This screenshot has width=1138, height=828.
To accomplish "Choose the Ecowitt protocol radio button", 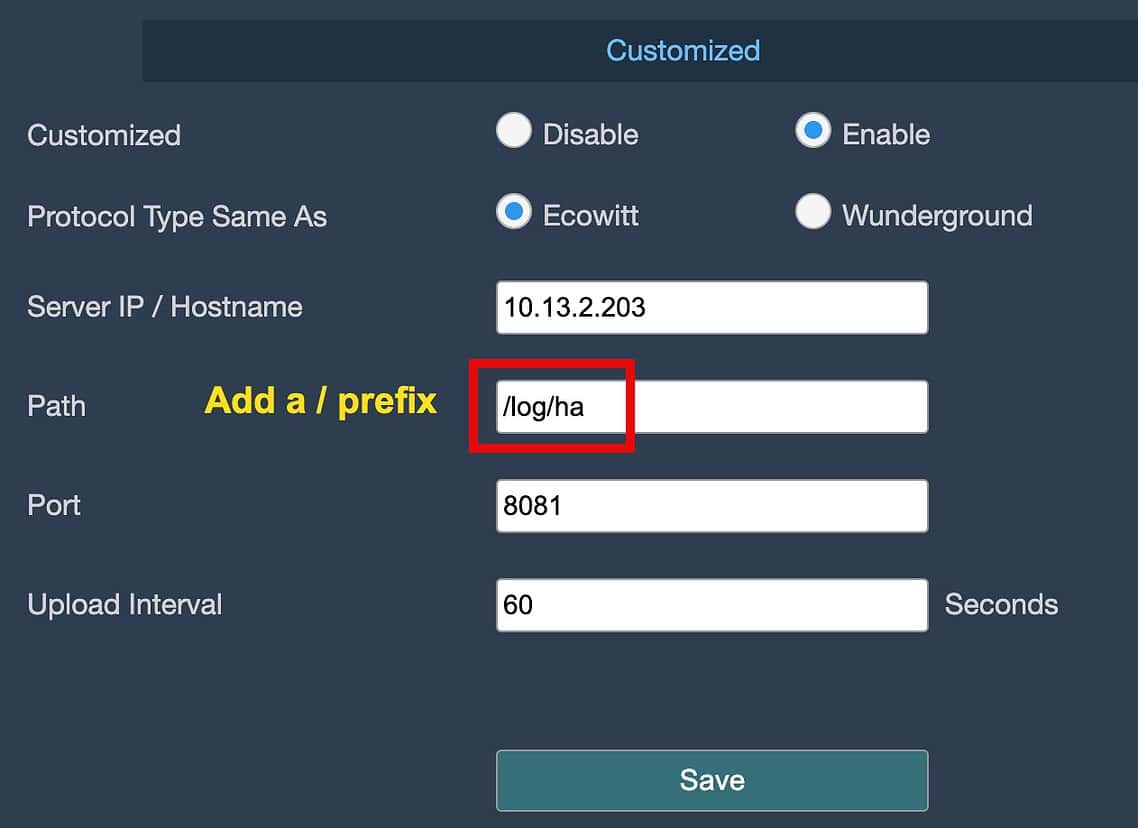I will point(513,212).
